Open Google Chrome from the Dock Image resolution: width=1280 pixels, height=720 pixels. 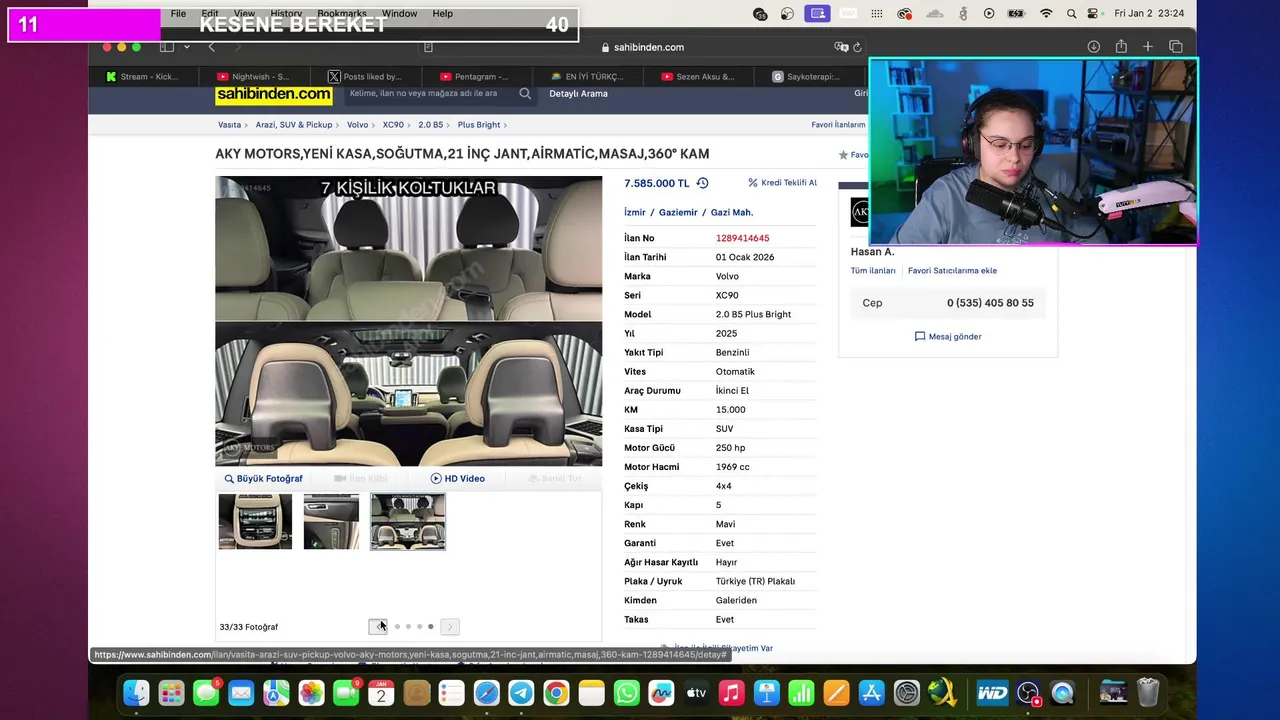[x=556, y=693]
